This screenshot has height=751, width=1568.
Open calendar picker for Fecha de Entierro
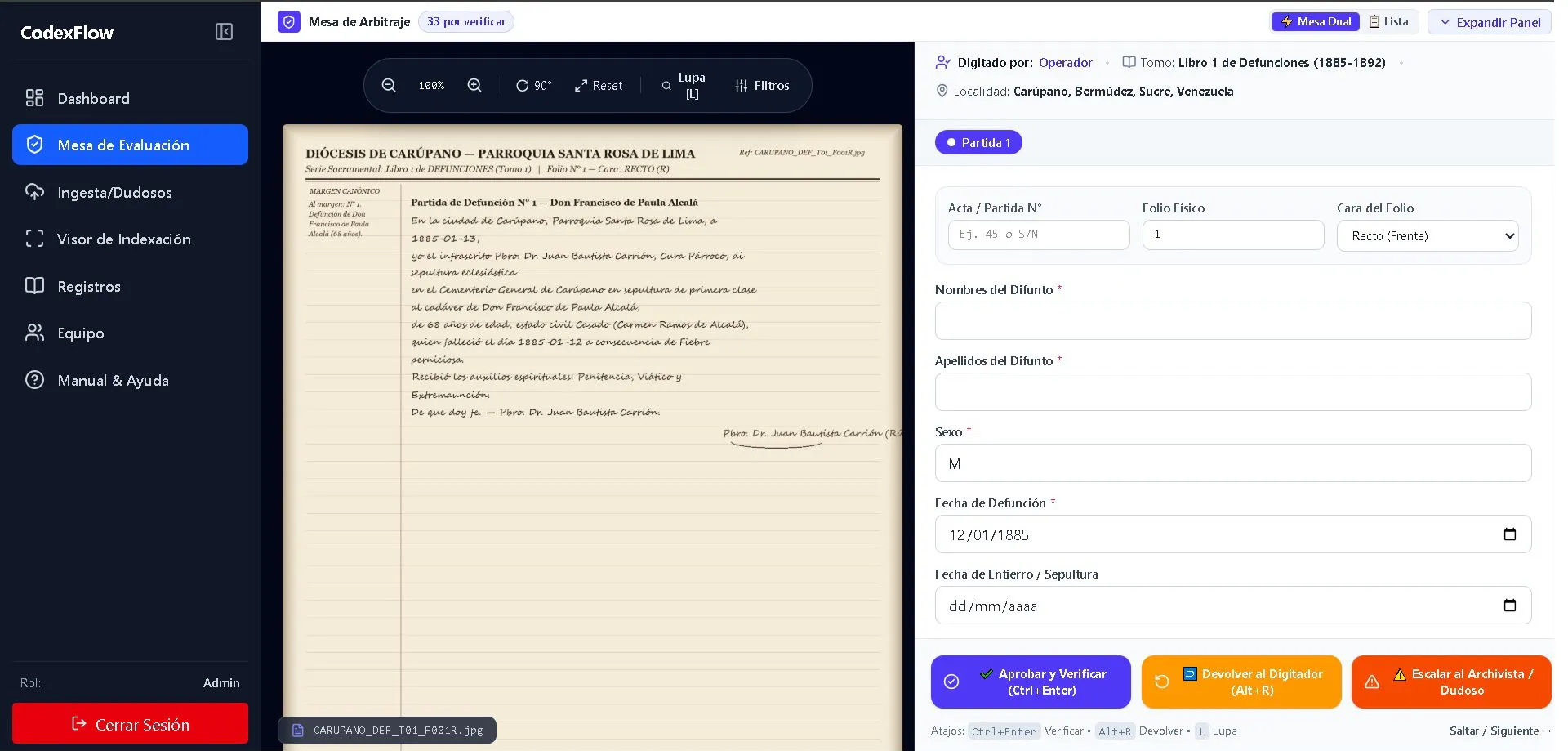(x=1509, y=606)
